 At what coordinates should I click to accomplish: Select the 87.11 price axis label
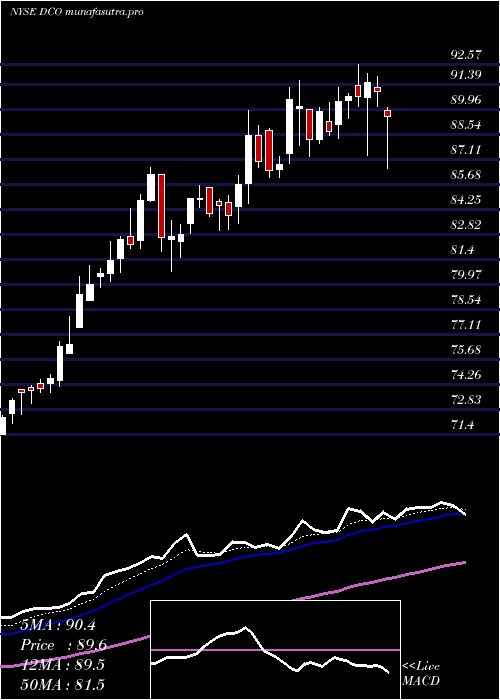coord(466,150)
